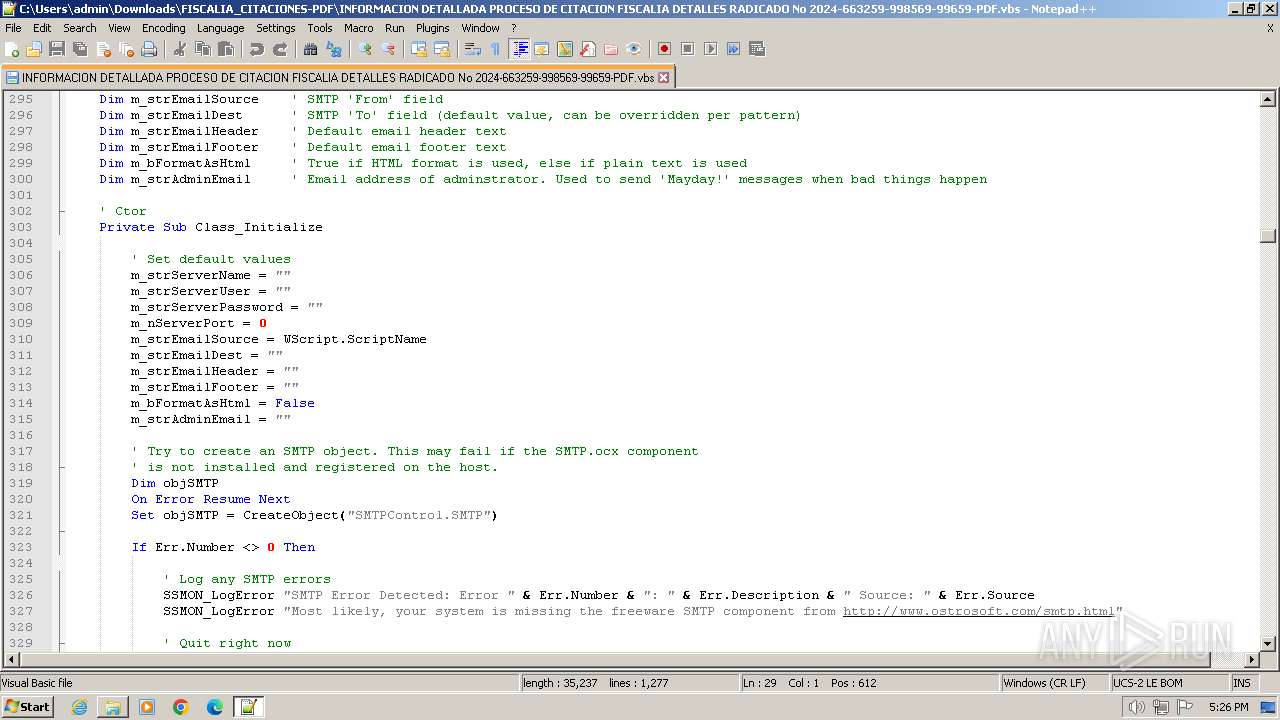Zoom in using toolbar magnifier icon

365,49
